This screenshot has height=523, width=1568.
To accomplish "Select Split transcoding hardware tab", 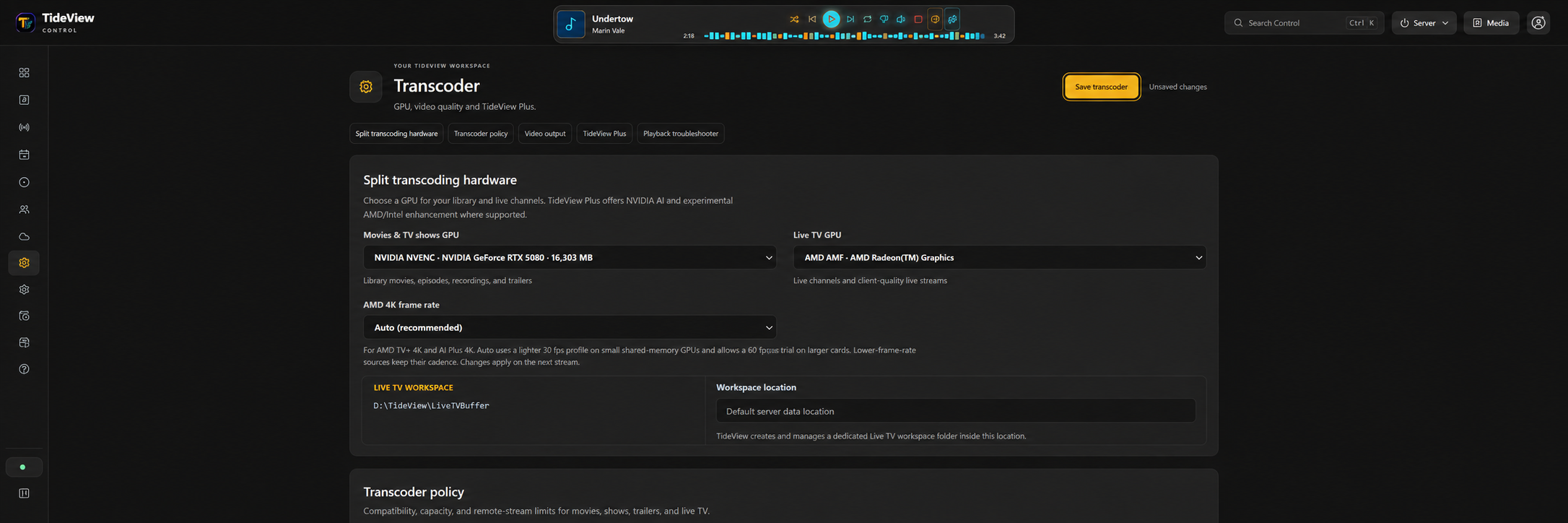I will tap(396, 134).
